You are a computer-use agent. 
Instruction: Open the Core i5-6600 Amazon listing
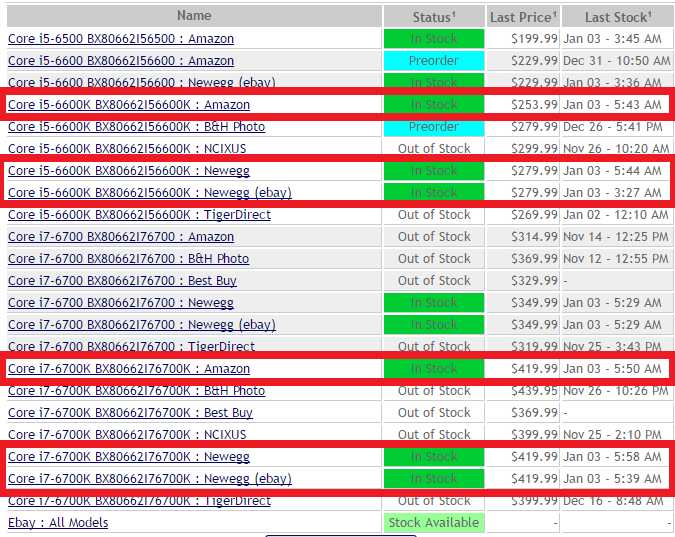(x=121, y=61)
